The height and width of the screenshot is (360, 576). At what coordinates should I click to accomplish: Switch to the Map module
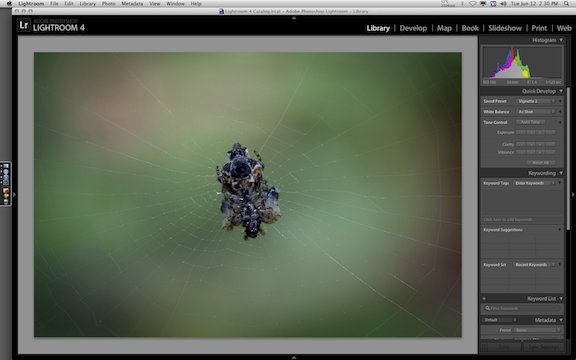(444, 28)
